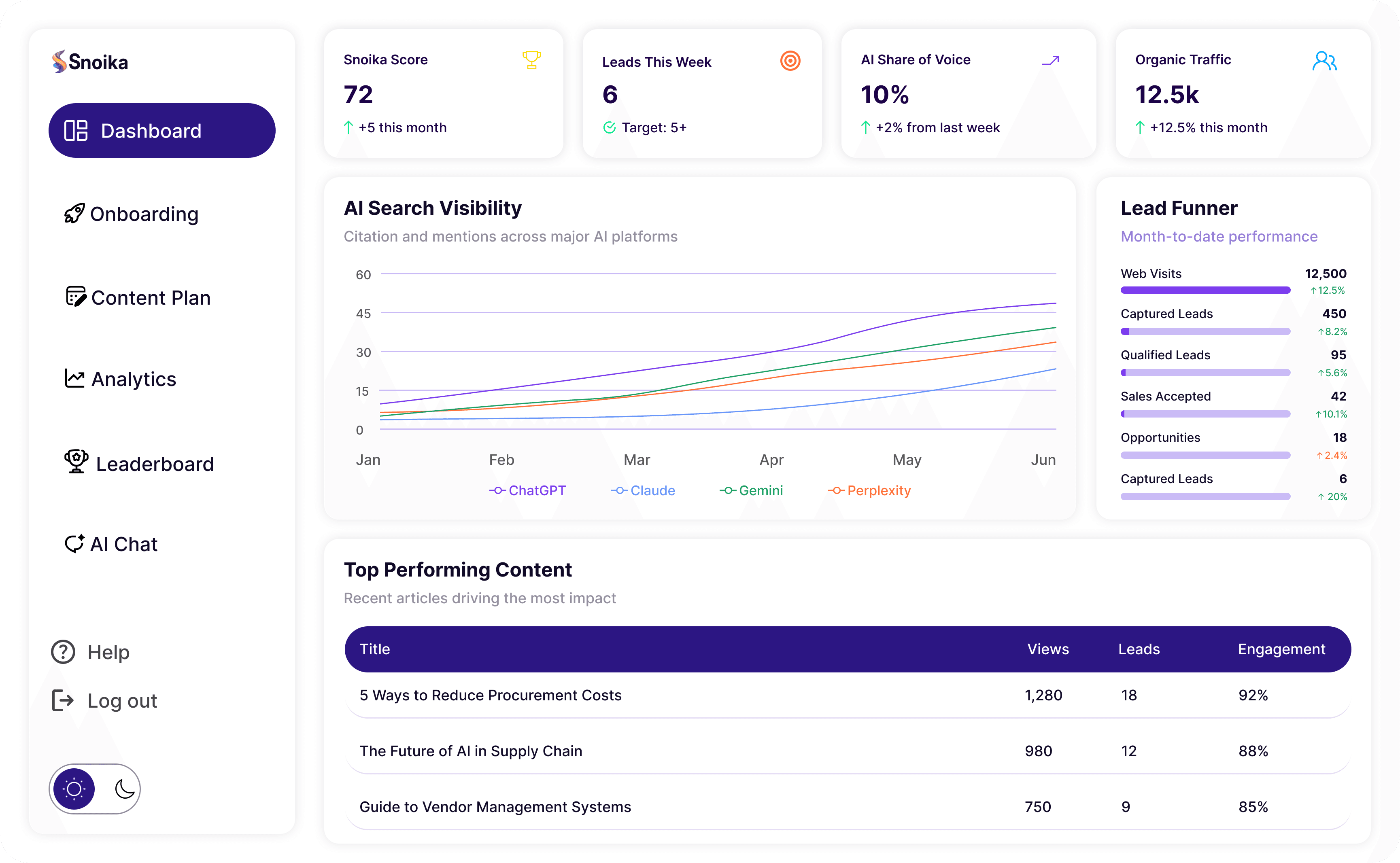
Task: Click Log out in the sidebar
Action: (x=121, y=700)
